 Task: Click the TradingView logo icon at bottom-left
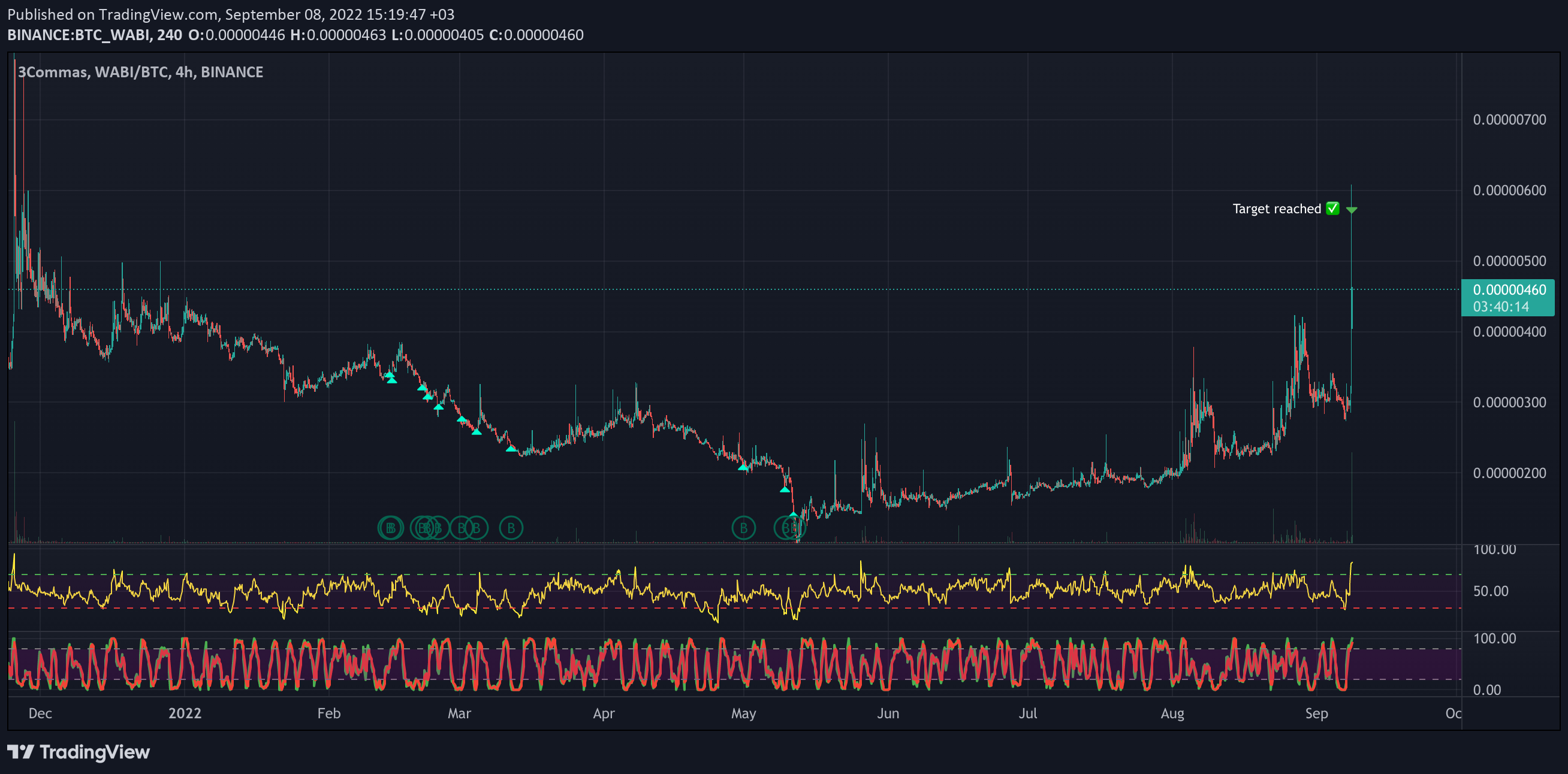point(21,752)
